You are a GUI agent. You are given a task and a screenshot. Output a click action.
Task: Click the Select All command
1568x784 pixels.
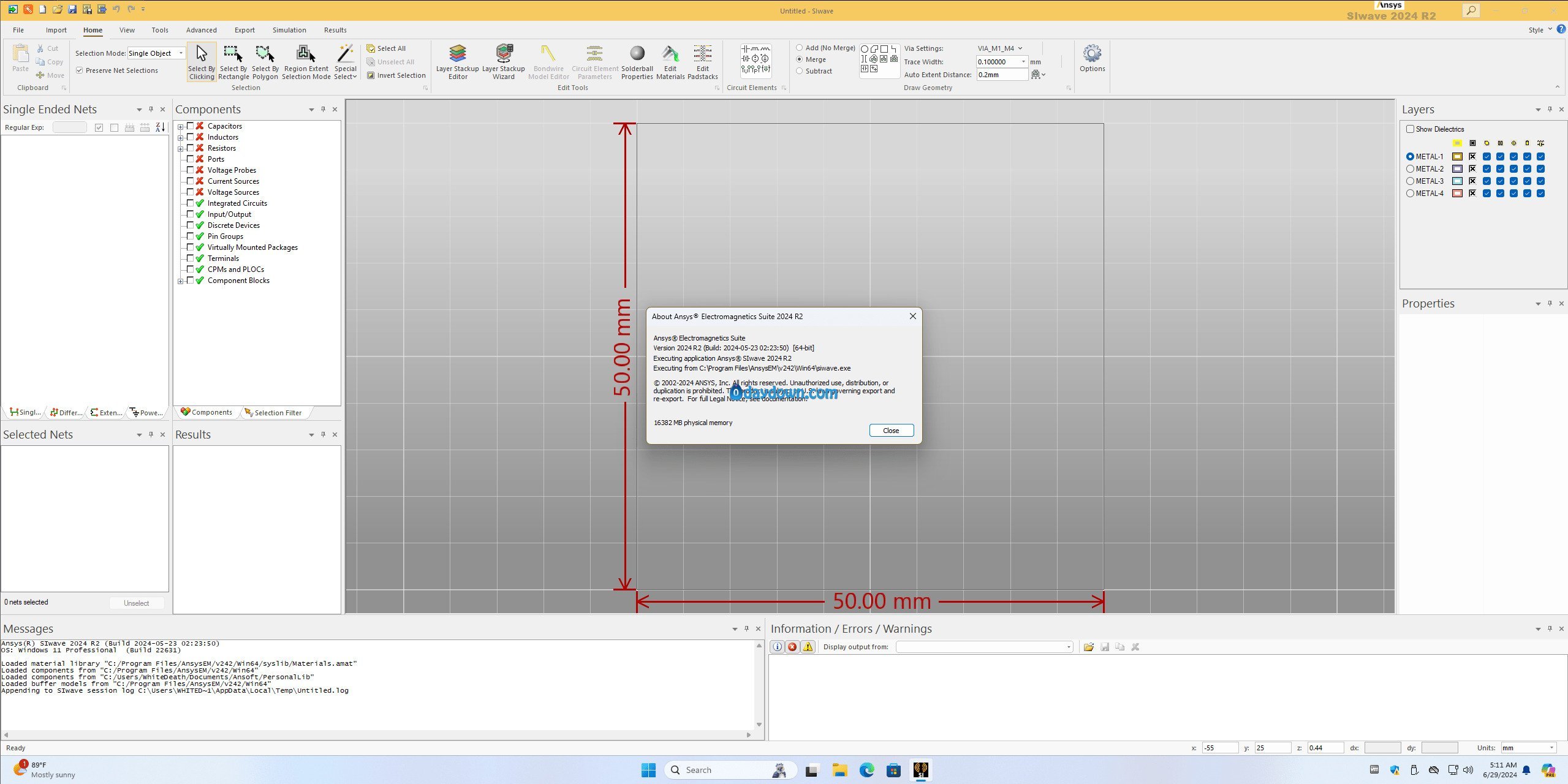point(387,48)
